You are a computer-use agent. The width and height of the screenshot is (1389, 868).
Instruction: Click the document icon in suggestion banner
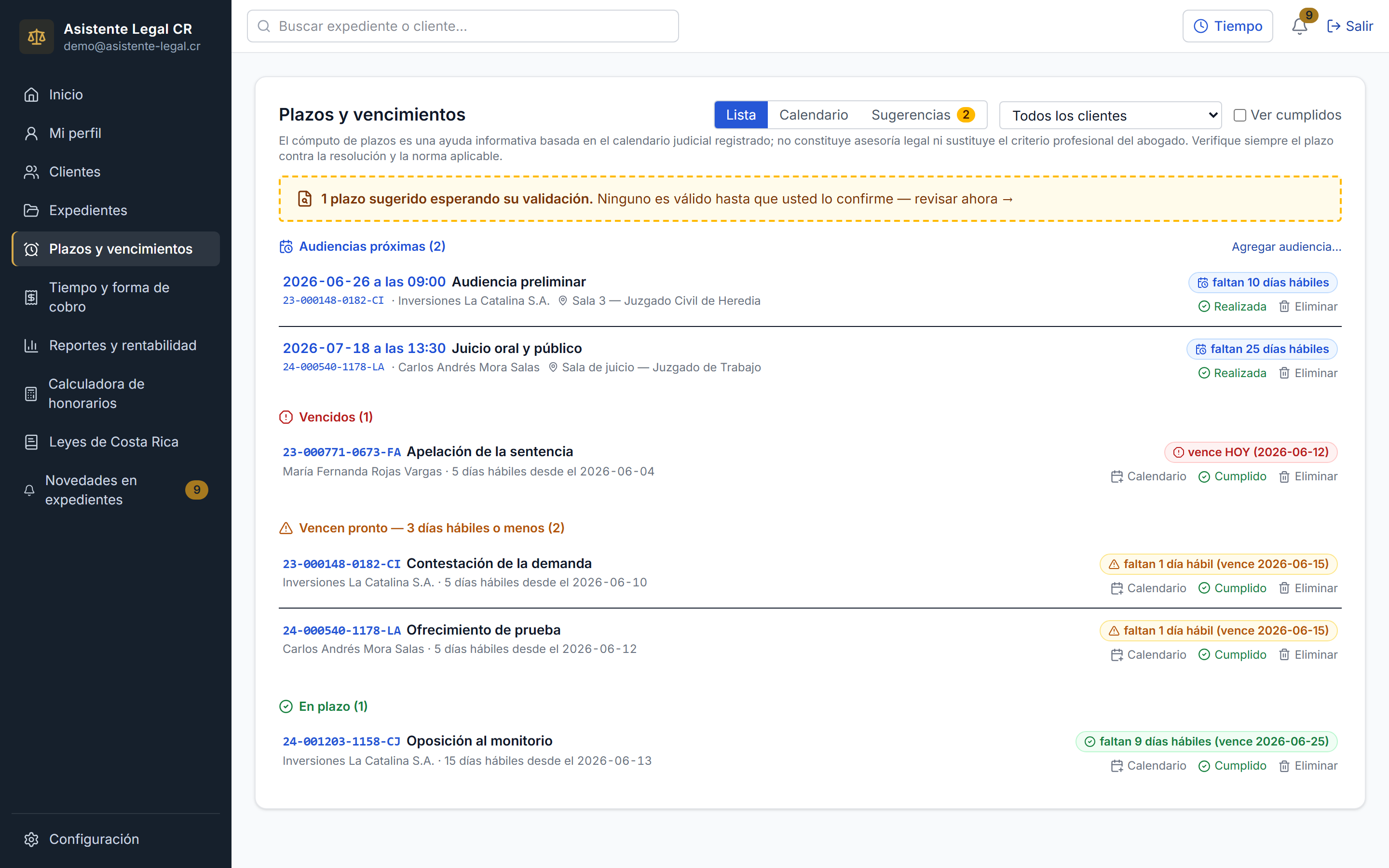(x=305, y=199)
